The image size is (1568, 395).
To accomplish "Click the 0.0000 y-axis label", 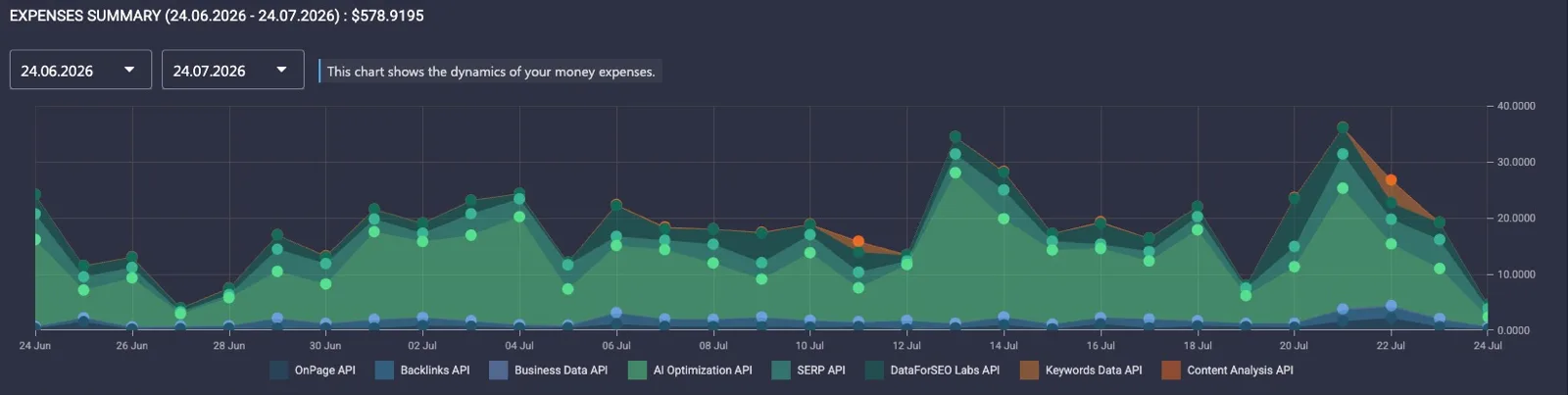I will [1513, 330].
